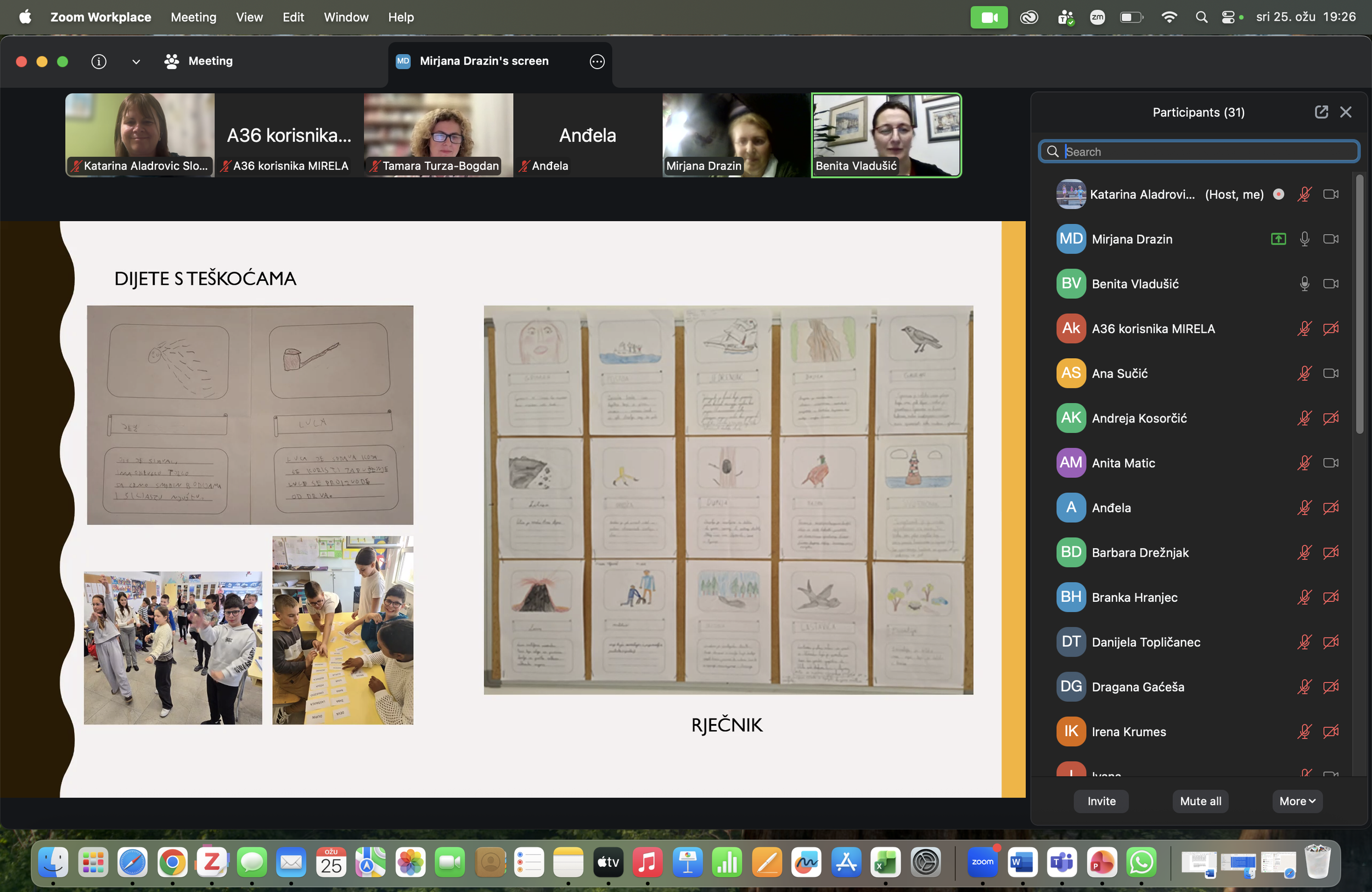Close the Participants panel
Image resolution: width=1372 pixels, height=892 pixels.
tap(1346, 112)
